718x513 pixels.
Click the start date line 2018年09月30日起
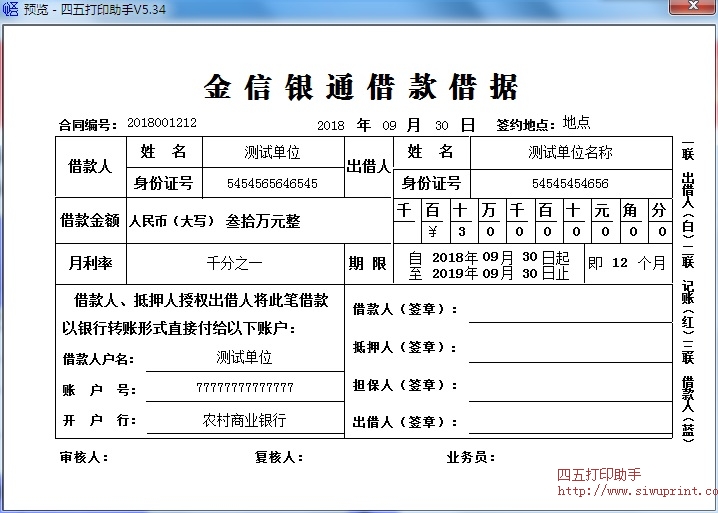tap(489, 257)
